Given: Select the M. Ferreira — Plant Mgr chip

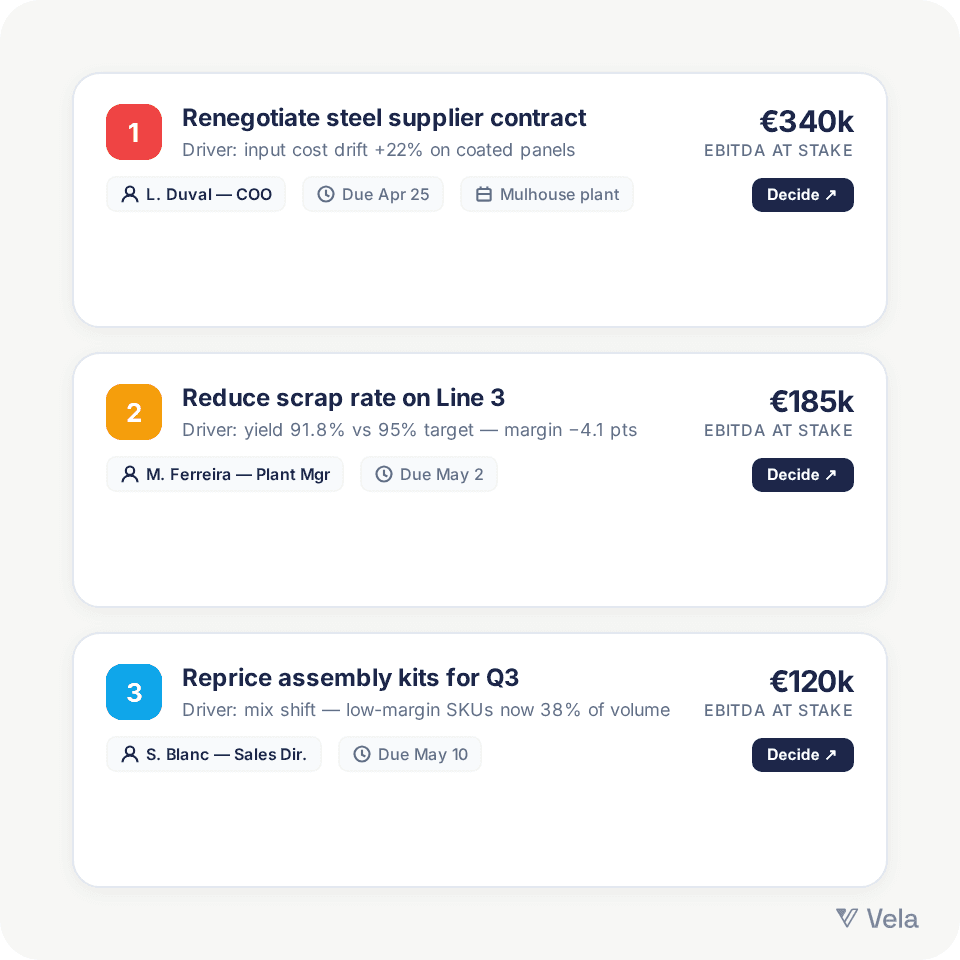Looking at the screenshot, I should [225, 474].
